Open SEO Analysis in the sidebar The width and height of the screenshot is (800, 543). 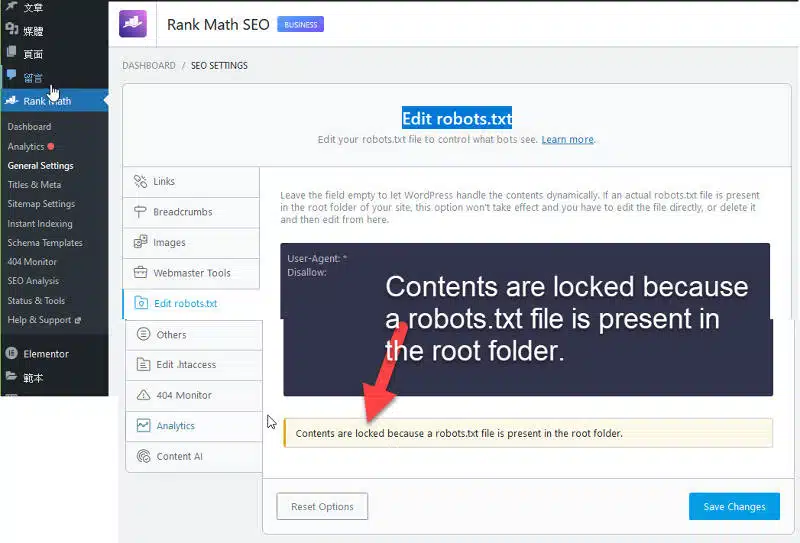coord(33,281)
